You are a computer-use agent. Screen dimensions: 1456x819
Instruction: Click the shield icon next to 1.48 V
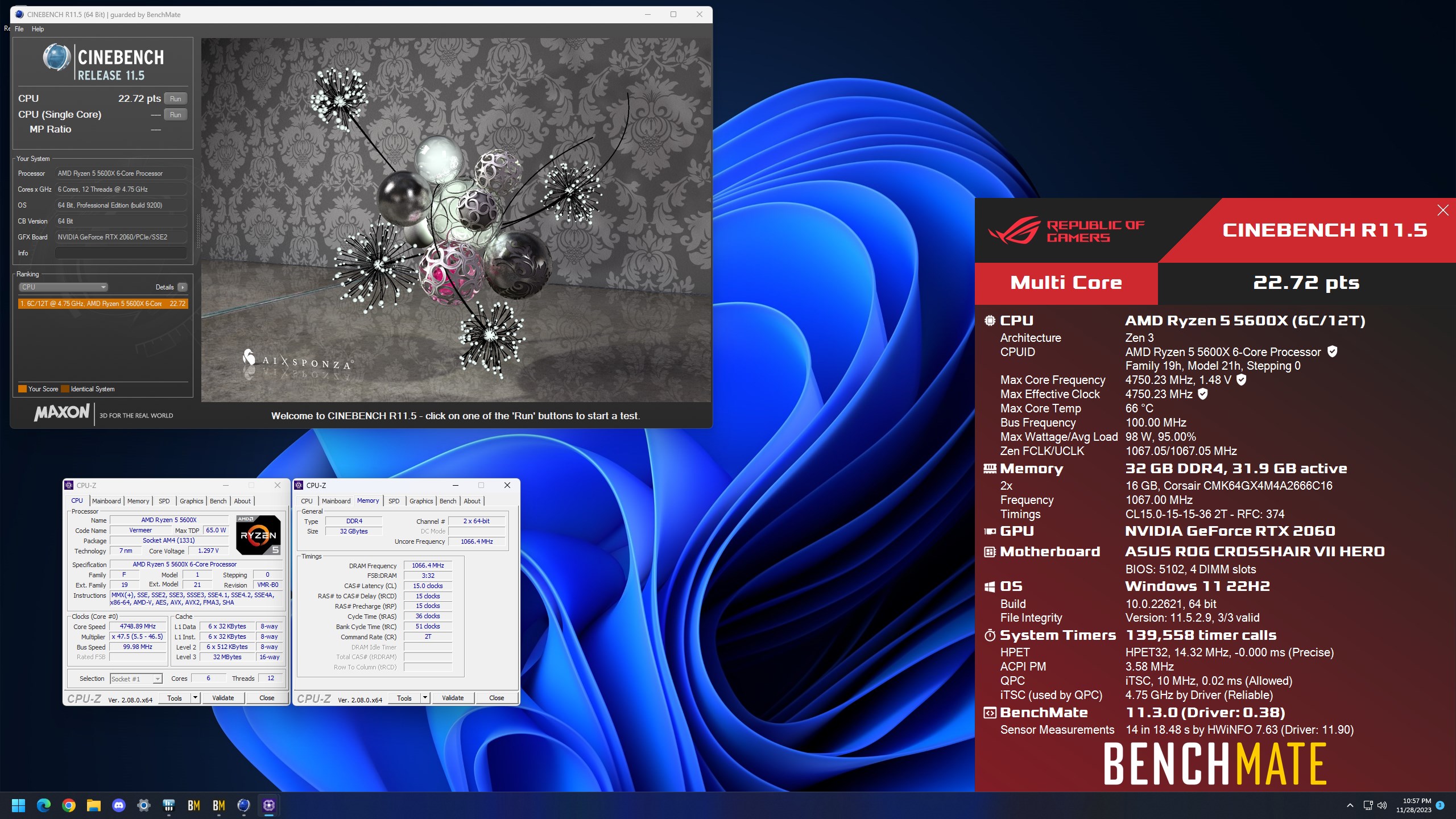[1242, 379]
